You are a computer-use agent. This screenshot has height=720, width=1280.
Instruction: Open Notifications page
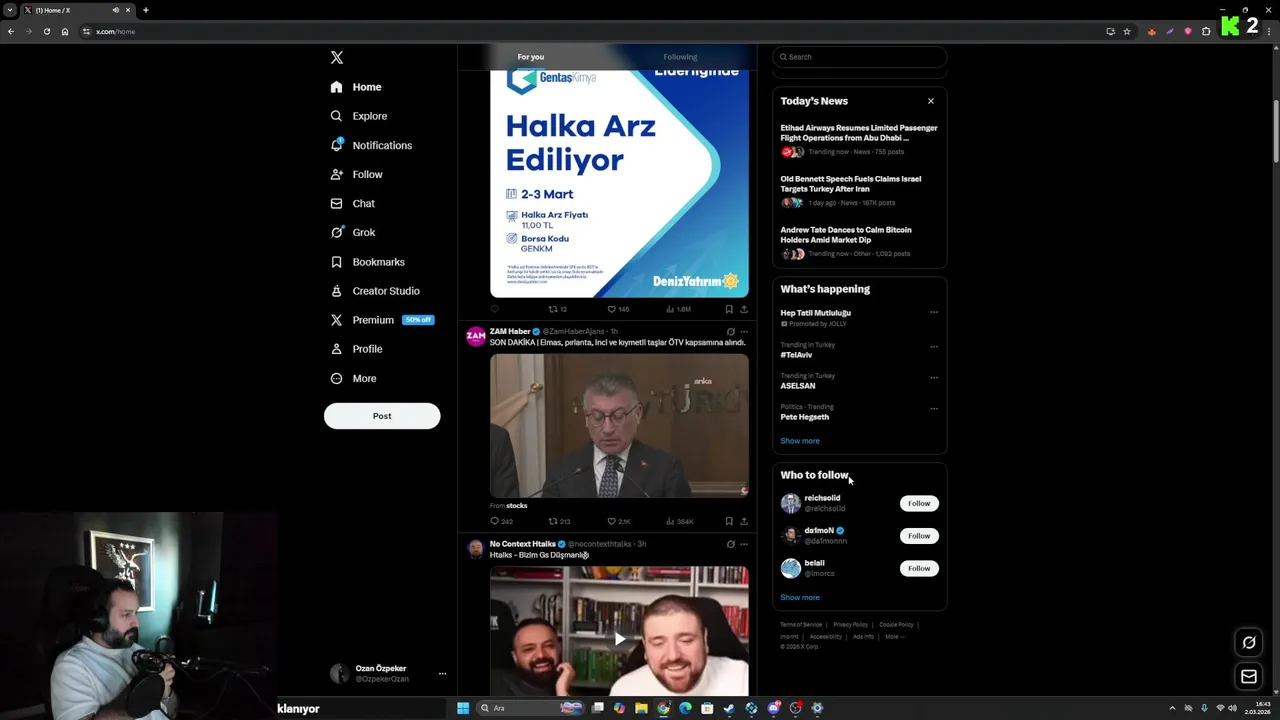(x=371, y=145)
